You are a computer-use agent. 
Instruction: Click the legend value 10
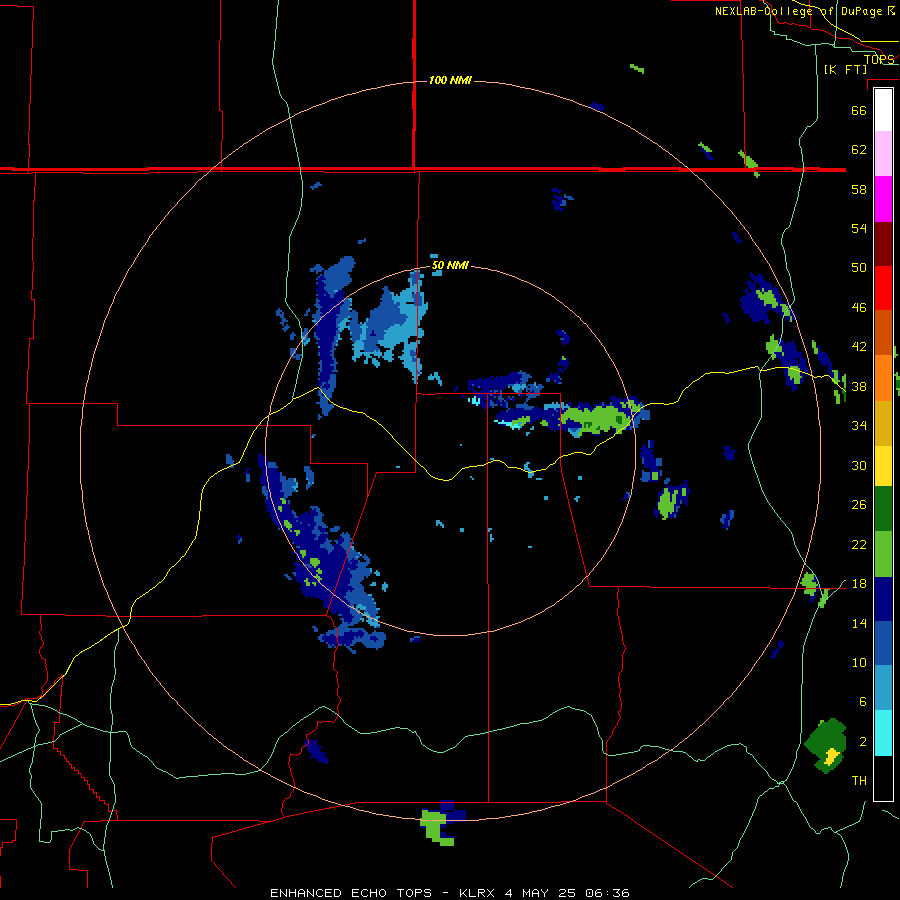tap(859, 662)
